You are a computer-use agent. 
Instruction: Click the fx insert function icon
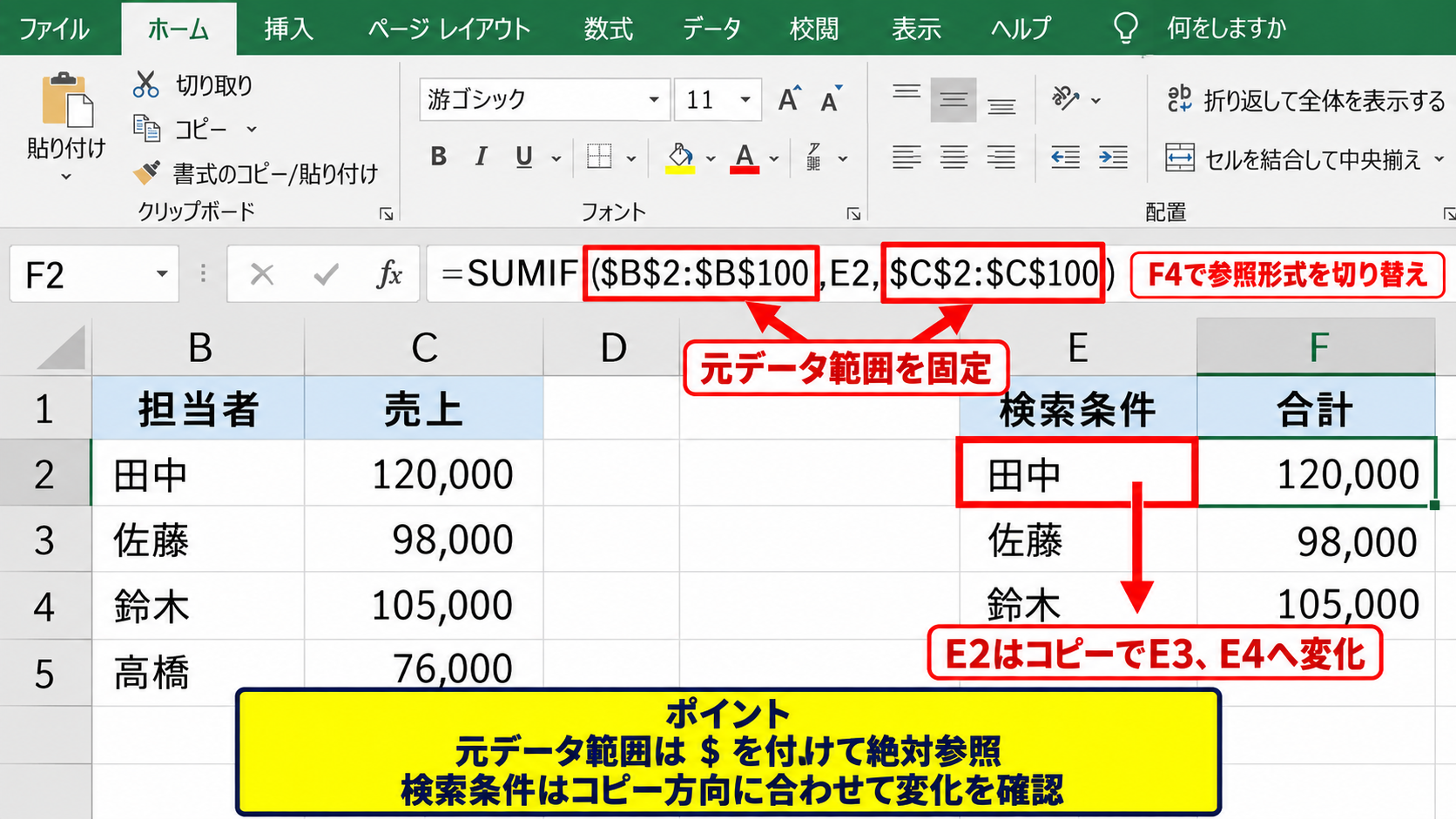point(389,275)
